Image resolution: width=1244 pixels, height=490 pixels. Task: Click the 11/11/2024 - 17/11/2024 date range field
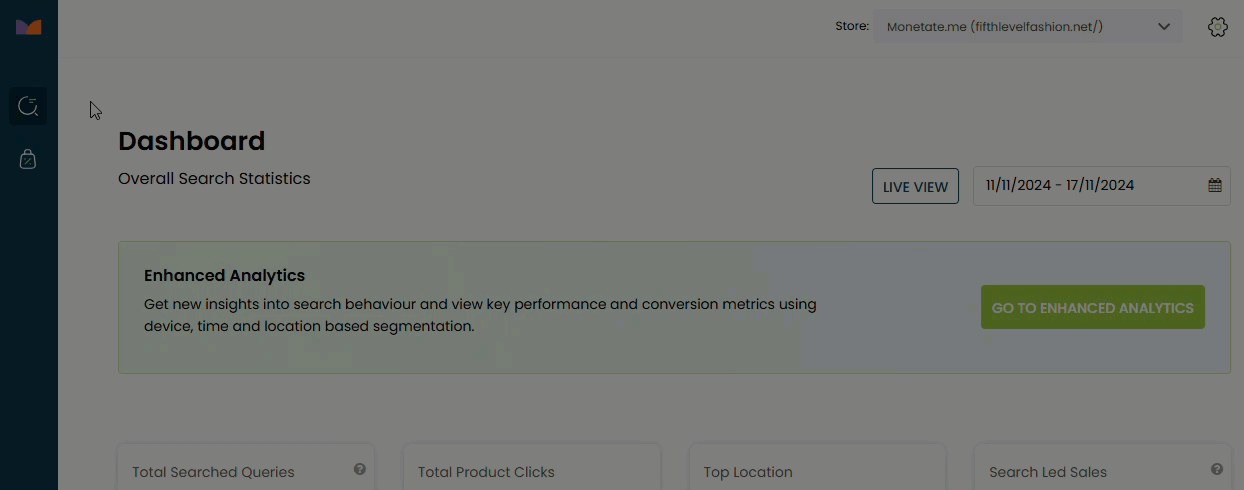tap(1060, 185)
